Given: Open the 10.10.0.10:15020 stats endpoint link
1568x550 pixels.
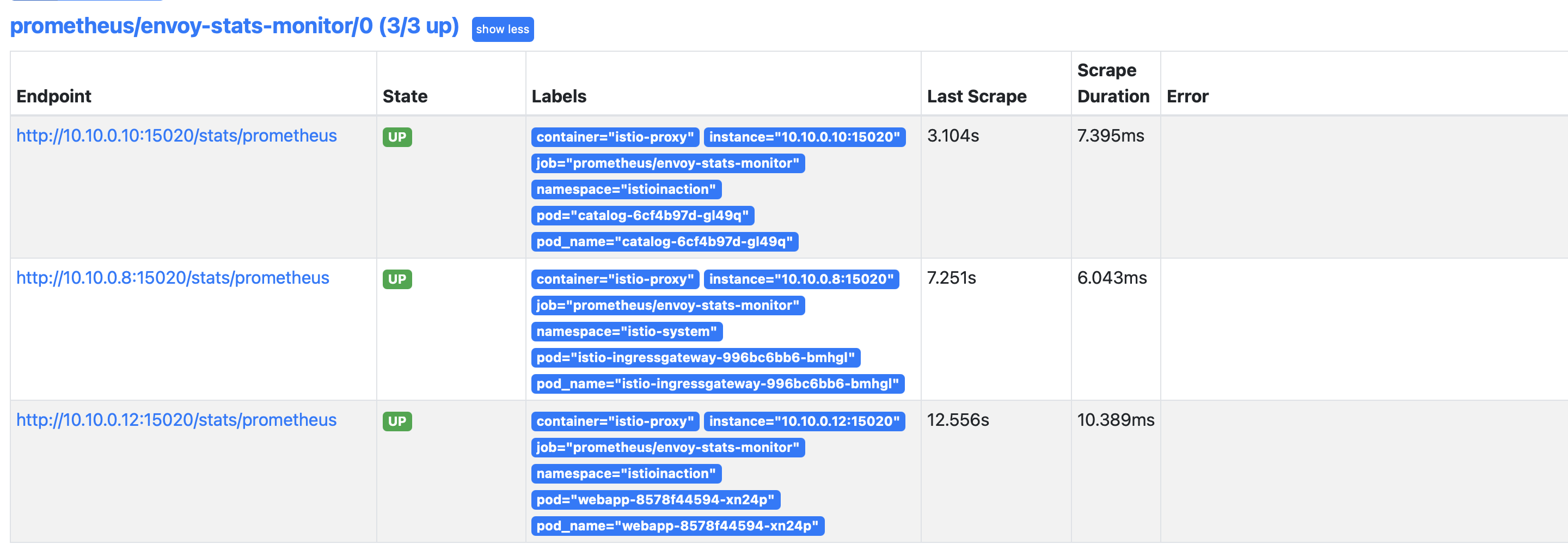Looking at the screenshot, I should 176,135.
